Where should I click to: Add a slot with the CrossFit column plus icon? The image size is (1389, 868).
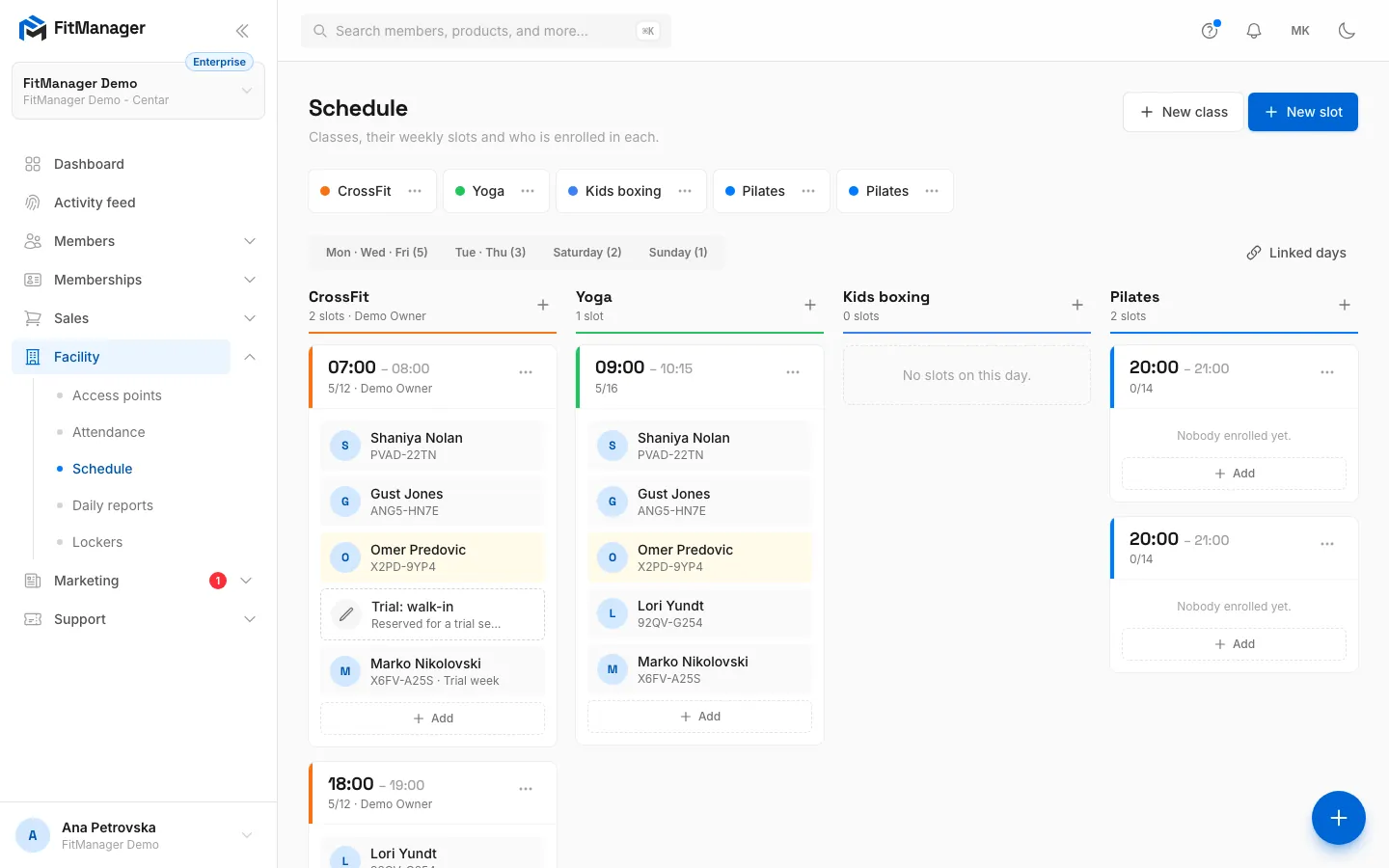pyautogui.click(x=543, y=305)
